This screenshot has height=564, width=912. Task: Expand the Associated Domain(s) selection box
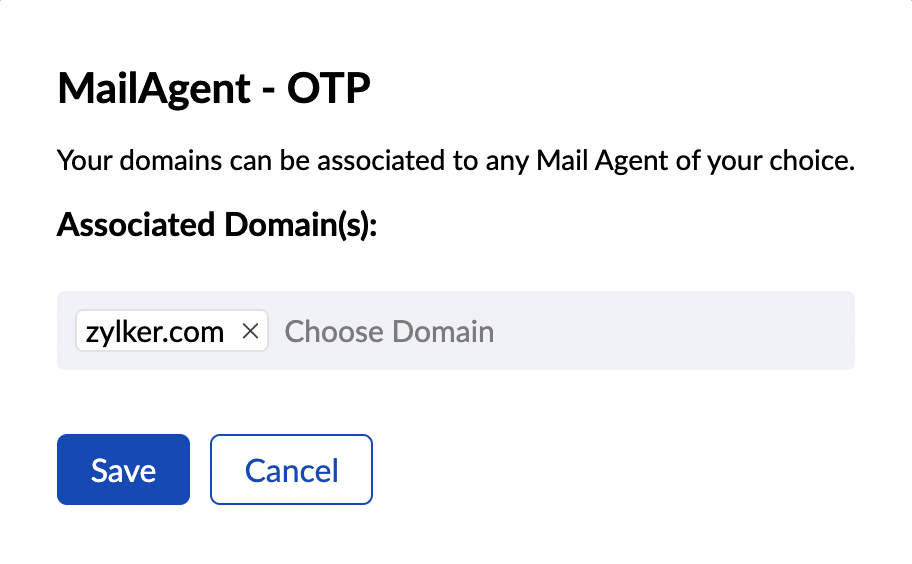click(x=600, y=332)
